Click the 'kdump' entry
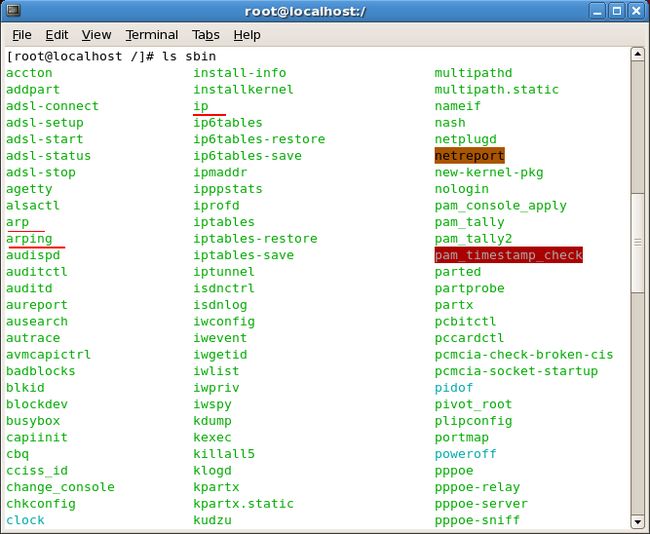The width and height of the screenshot is (650, 534). (x=212, y=421)
